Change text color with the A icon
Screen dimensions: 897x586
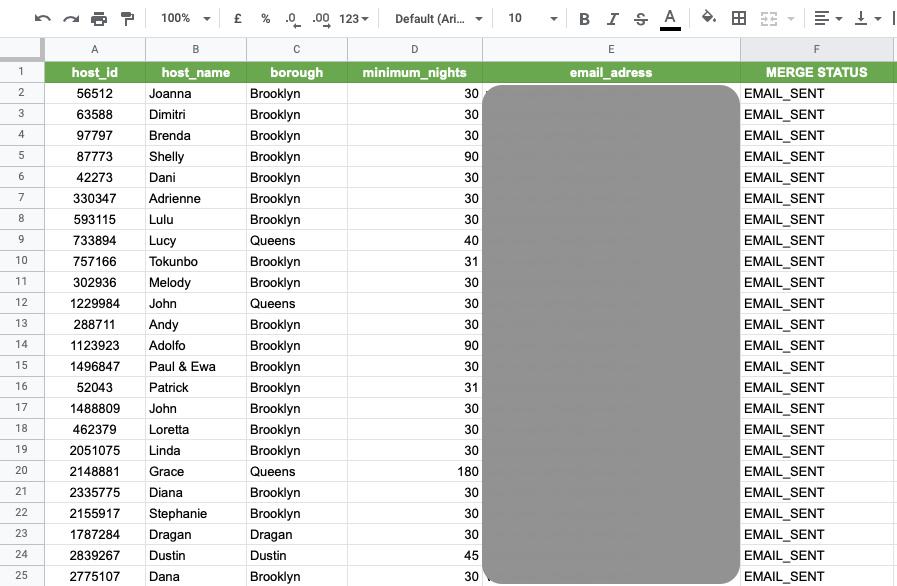(670, 17)
